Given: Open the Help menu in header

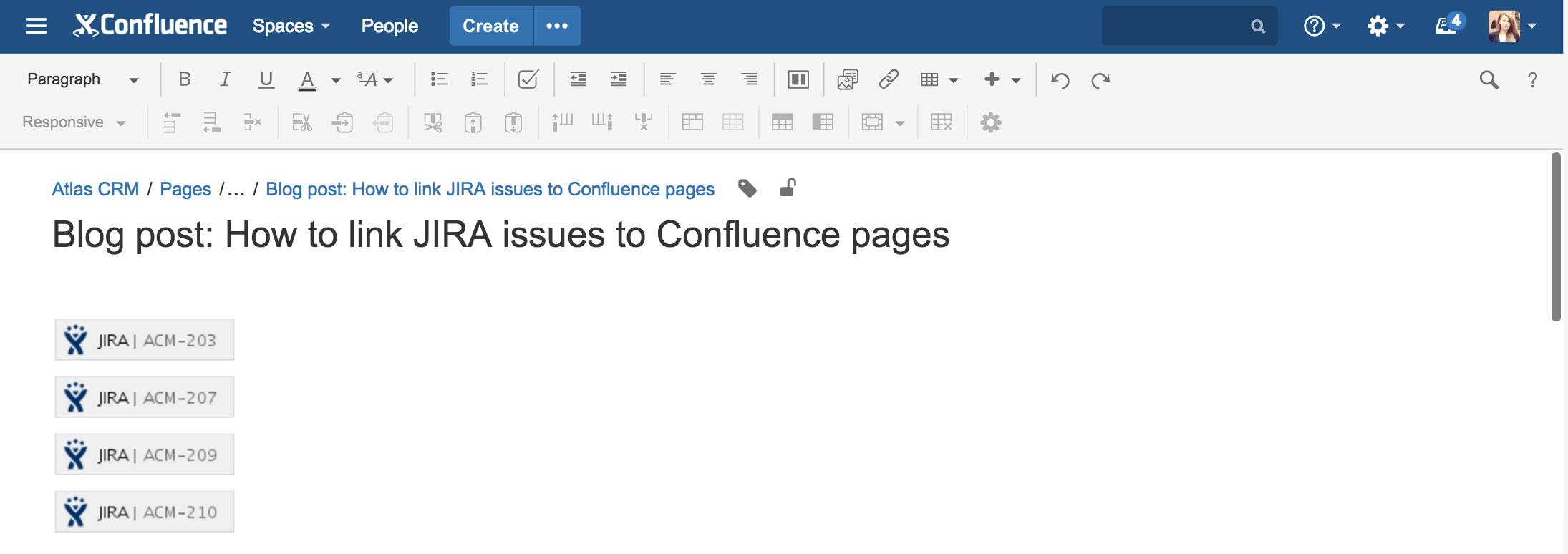Looking at the screenshot, I should coord(1322,26).
